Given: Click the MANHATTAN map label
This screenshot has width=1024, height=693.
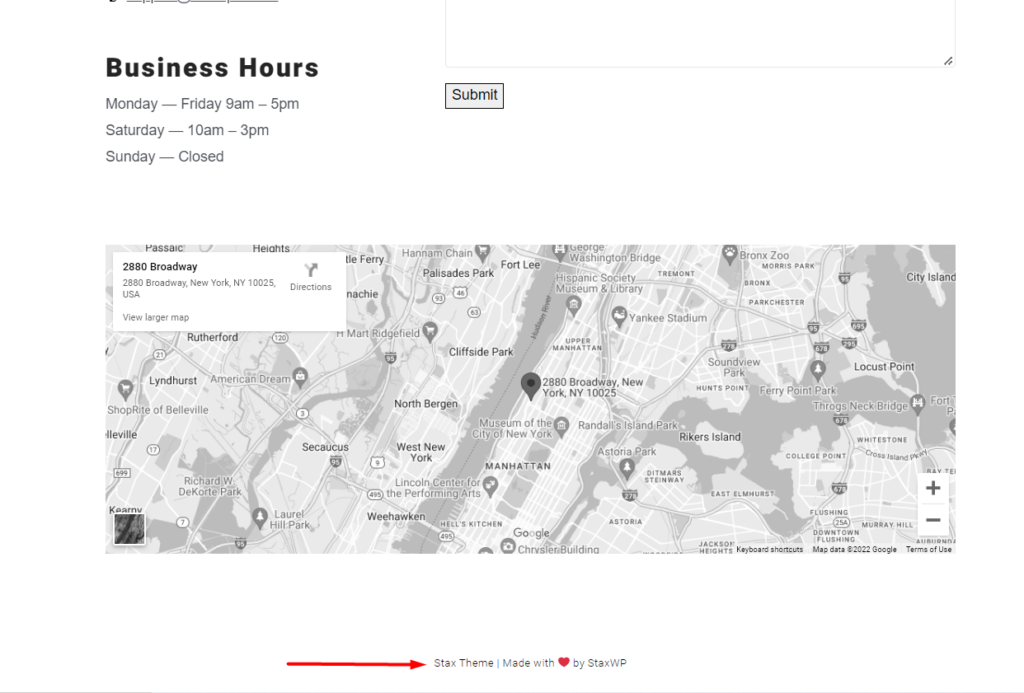Looking at the screenshot, I should tap(518, 466).
